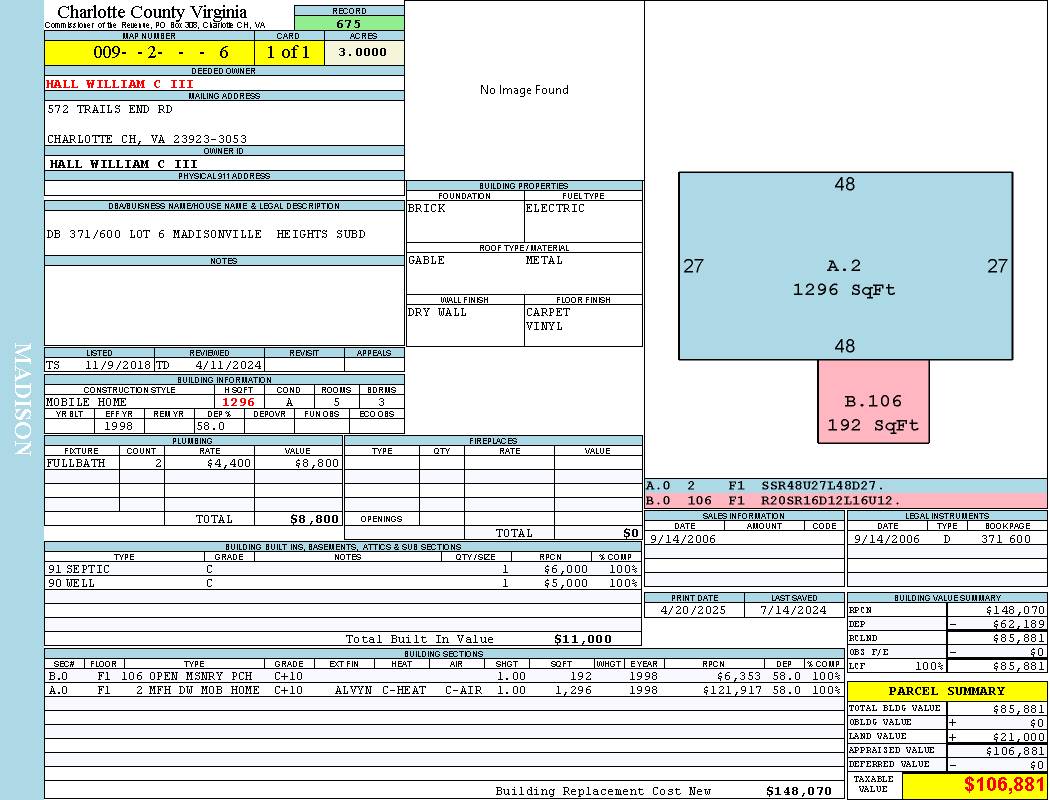Click the empty Notes field
The image size is (1050, 800).
point(224,305)
